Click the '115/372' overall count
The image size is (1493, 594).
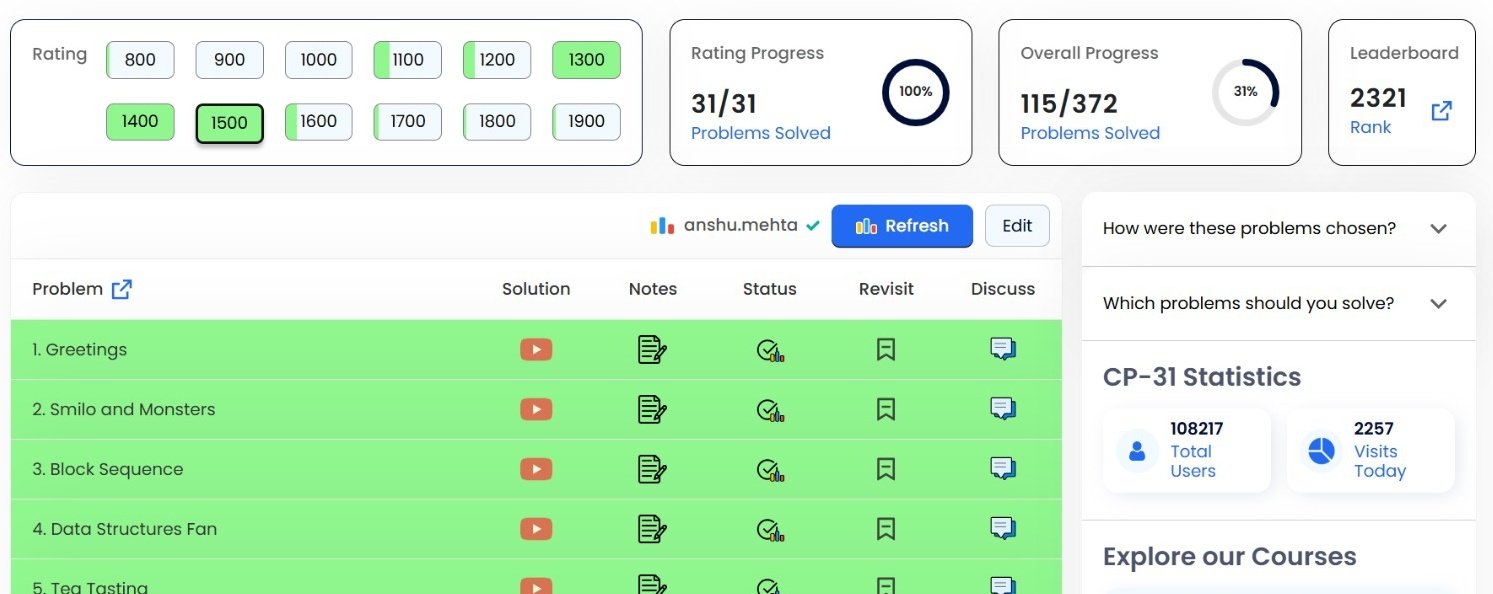click(x=1069, y=103)
